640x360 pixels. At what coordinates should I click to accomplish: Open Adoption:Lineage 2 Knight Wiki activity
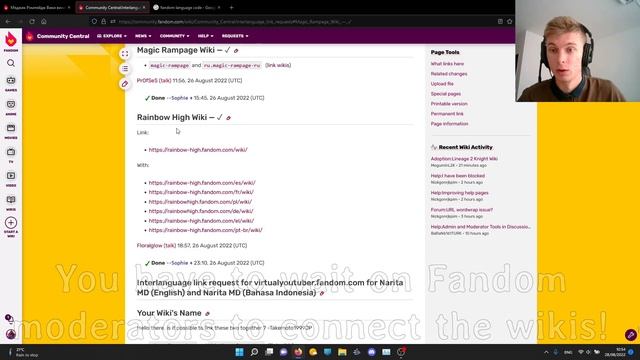[x=464, y=159]
